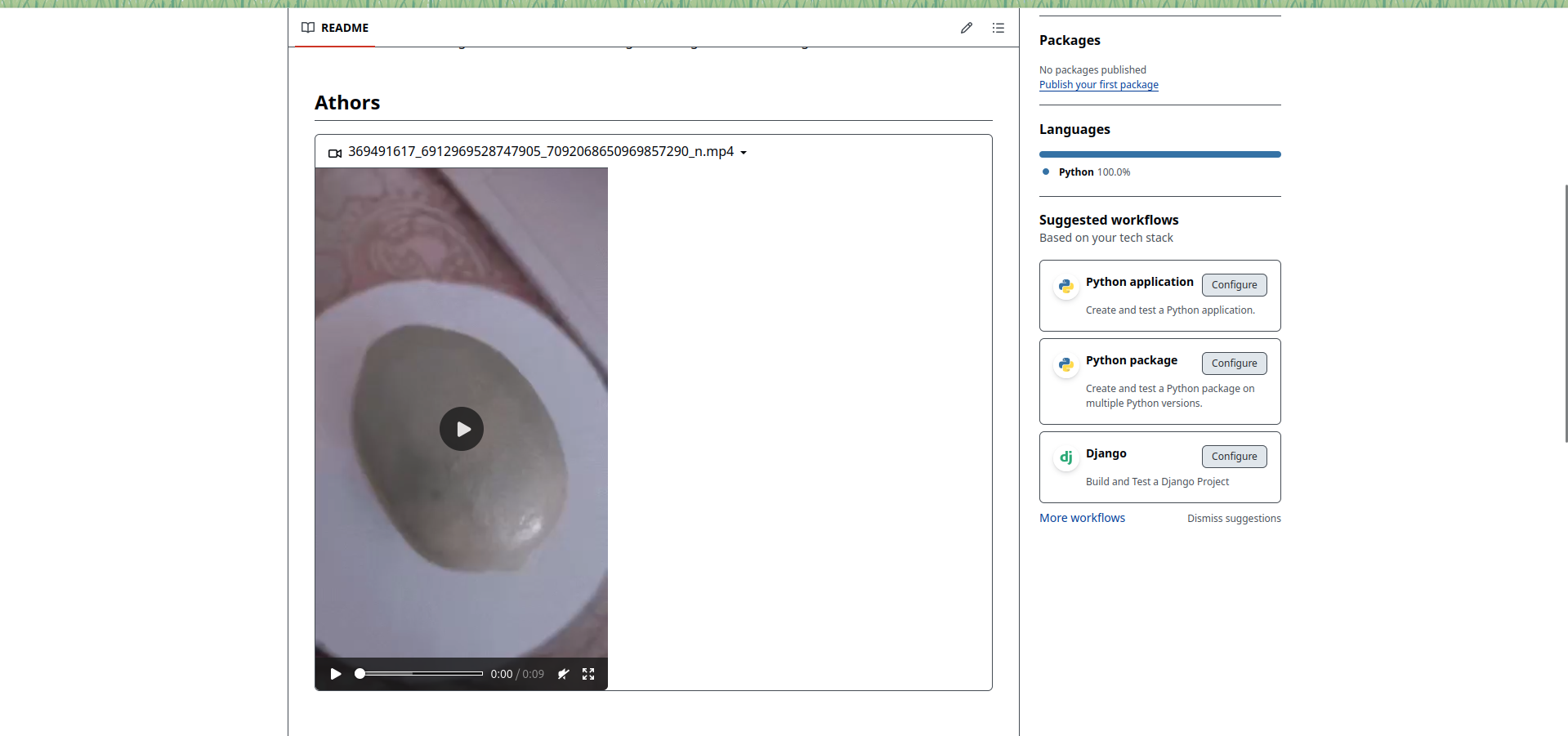Screen dimensions: 1568x736
Task: Click the book icon beside README
Action: coord(308,27)
